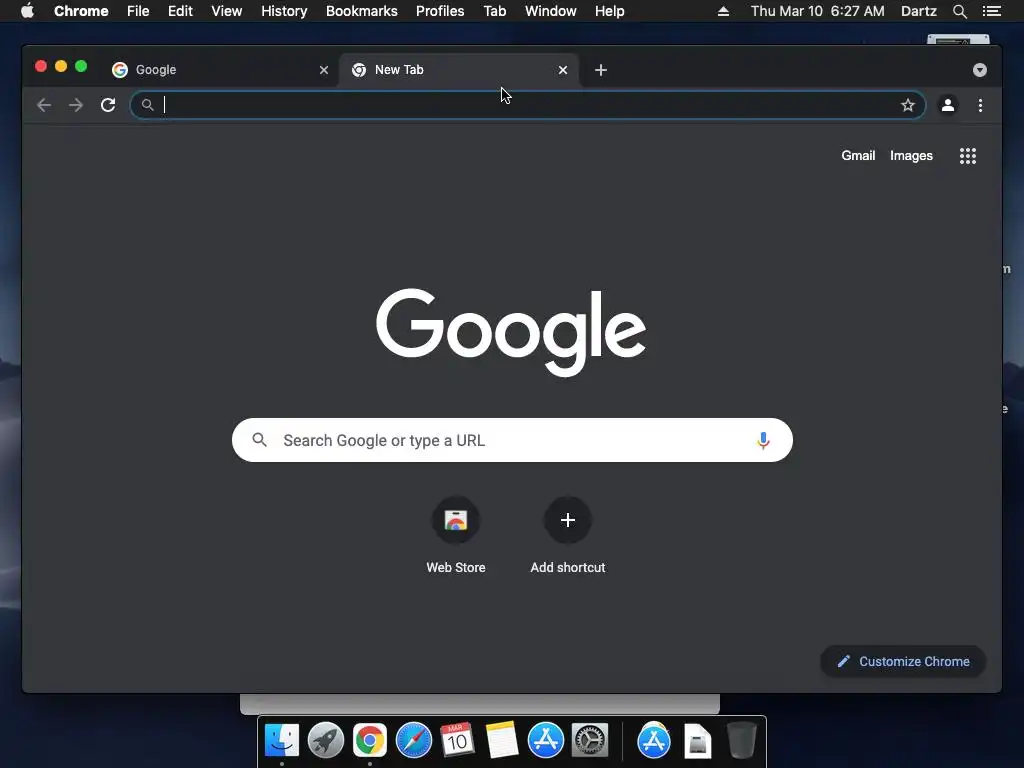Open the Edit menu

pyautogui.click(x=180, y=11)
